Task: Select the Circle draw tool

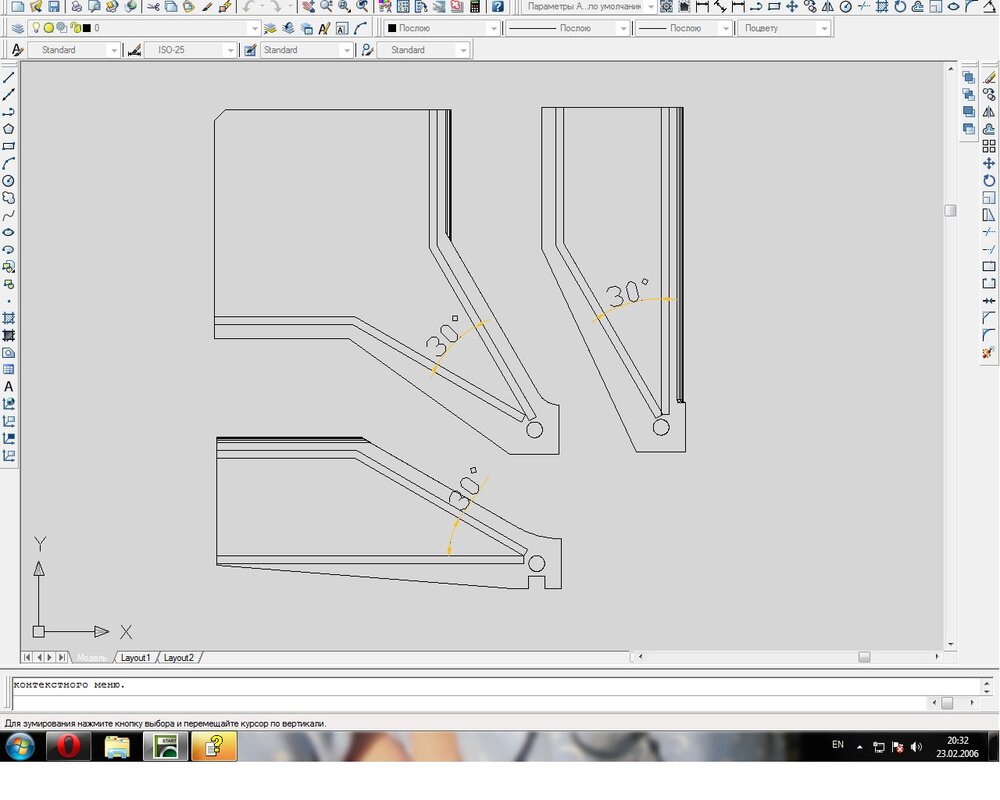Action: click(x=9, y=181)
